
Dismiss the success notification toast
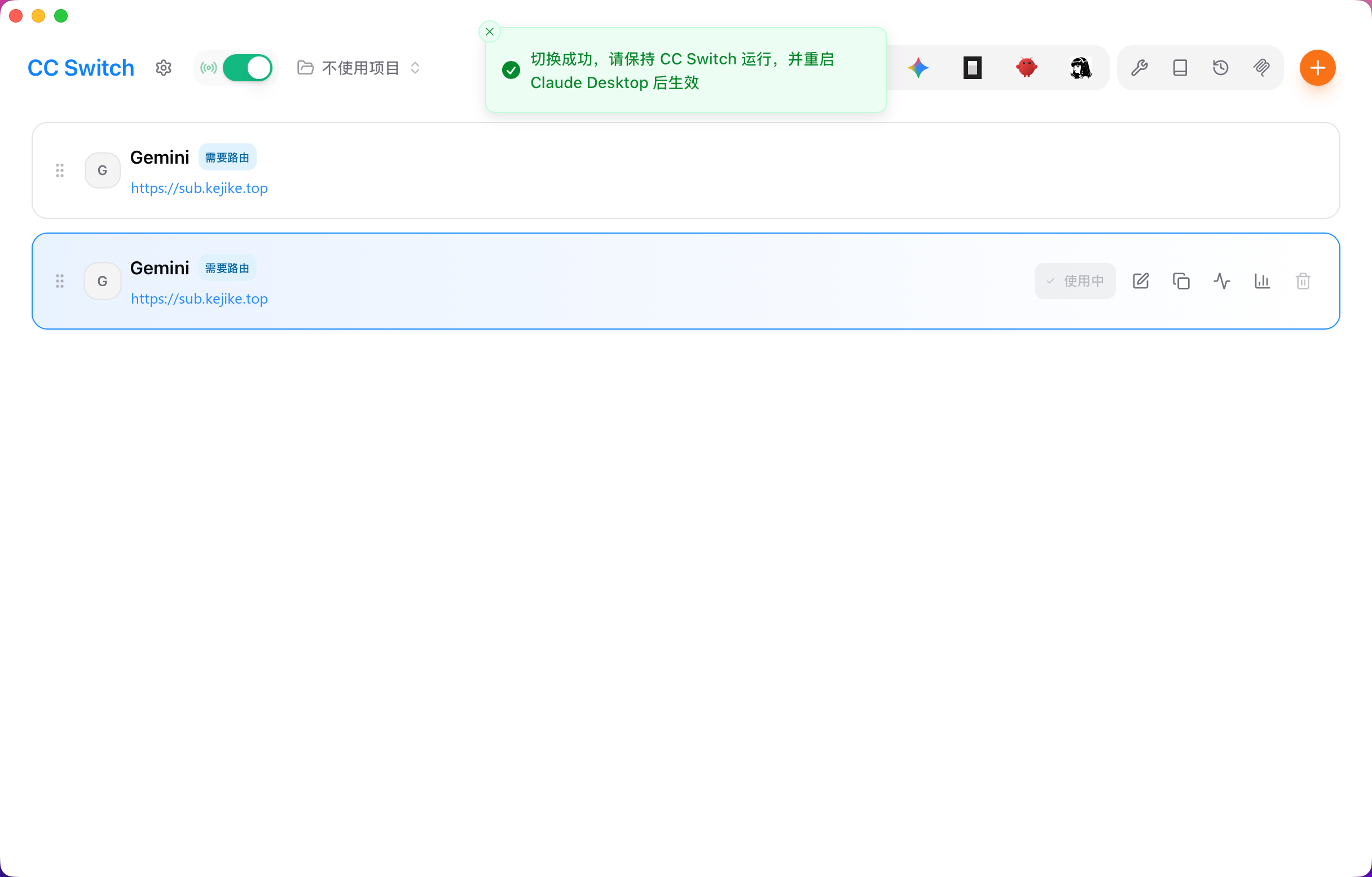490,32
